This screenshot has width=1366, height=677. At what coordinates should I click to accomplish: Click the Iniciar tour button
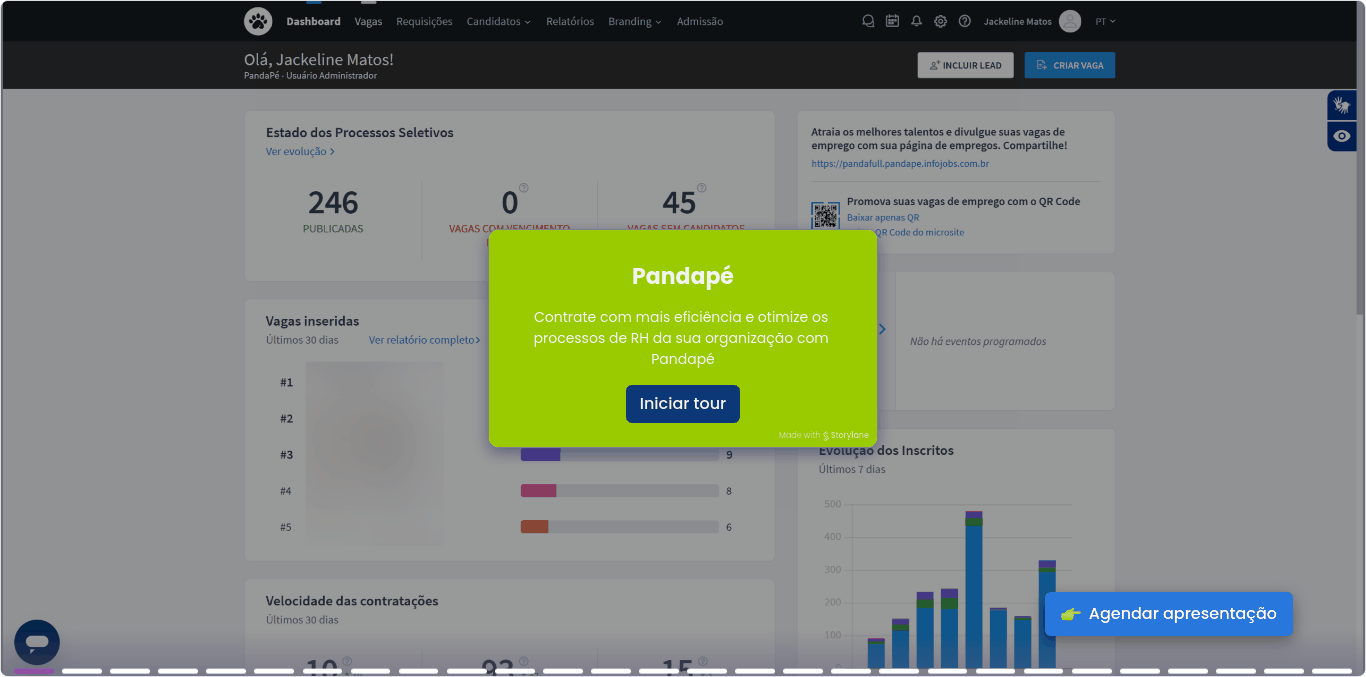[682, 404]
